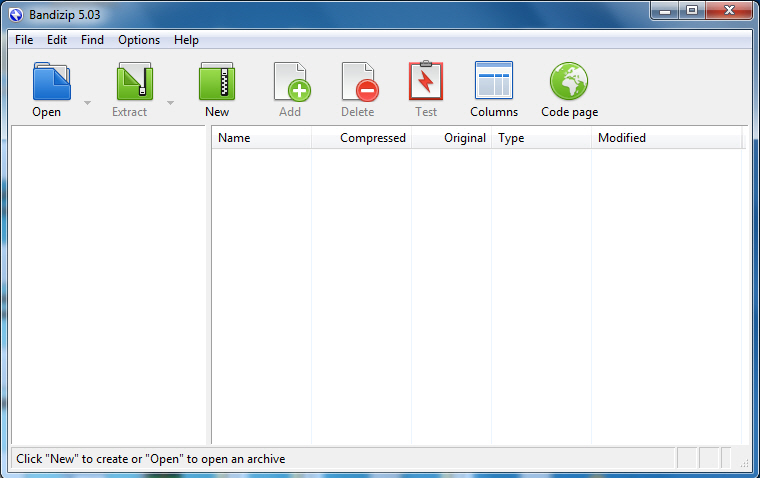Close the Bandizip window
This screenshot has width=760, height=478.
[729, 11]
